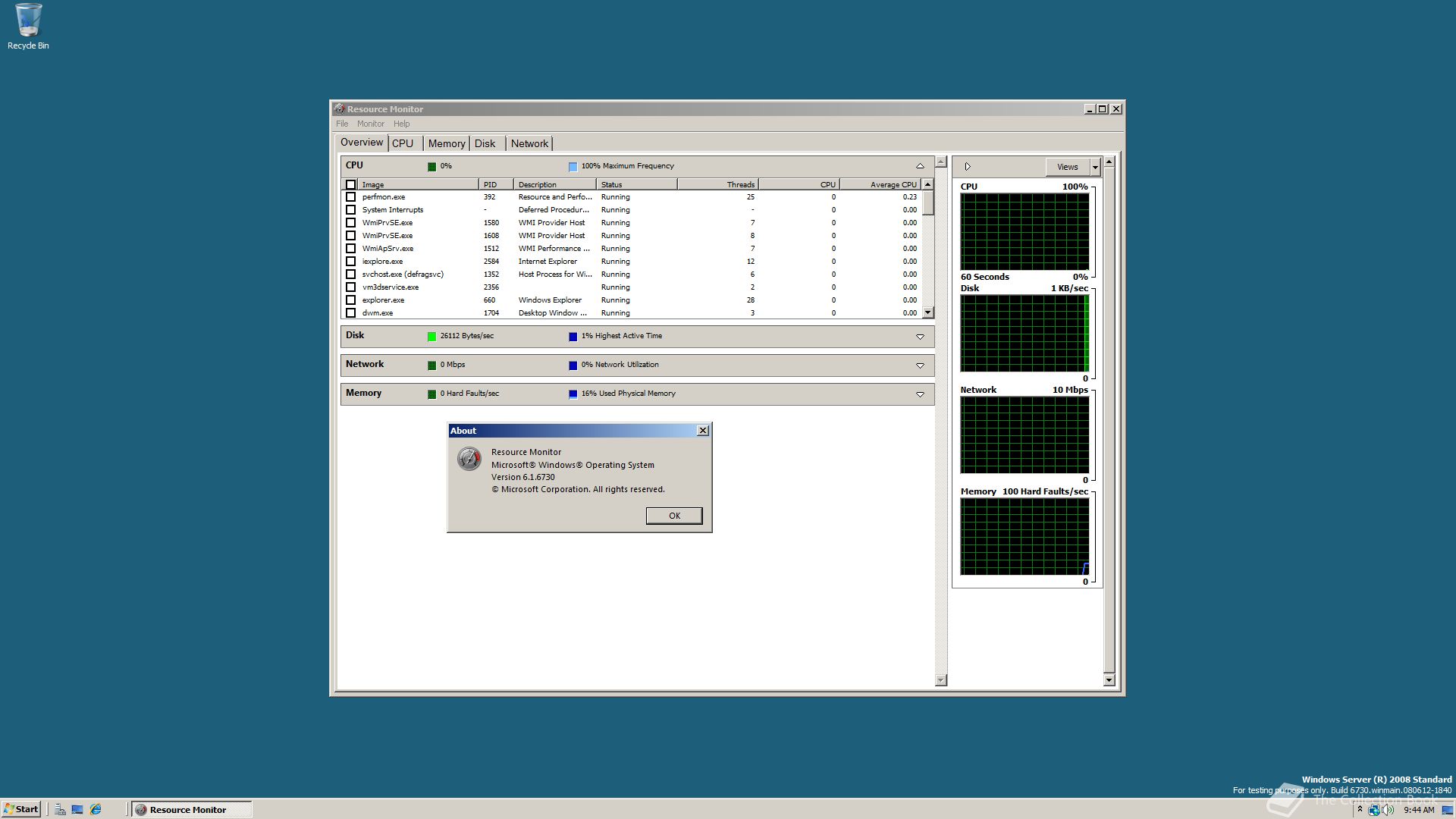Click green CPU usage color swatch
This screenshot has height=819, width=1456.
click(x=431, y=167)
